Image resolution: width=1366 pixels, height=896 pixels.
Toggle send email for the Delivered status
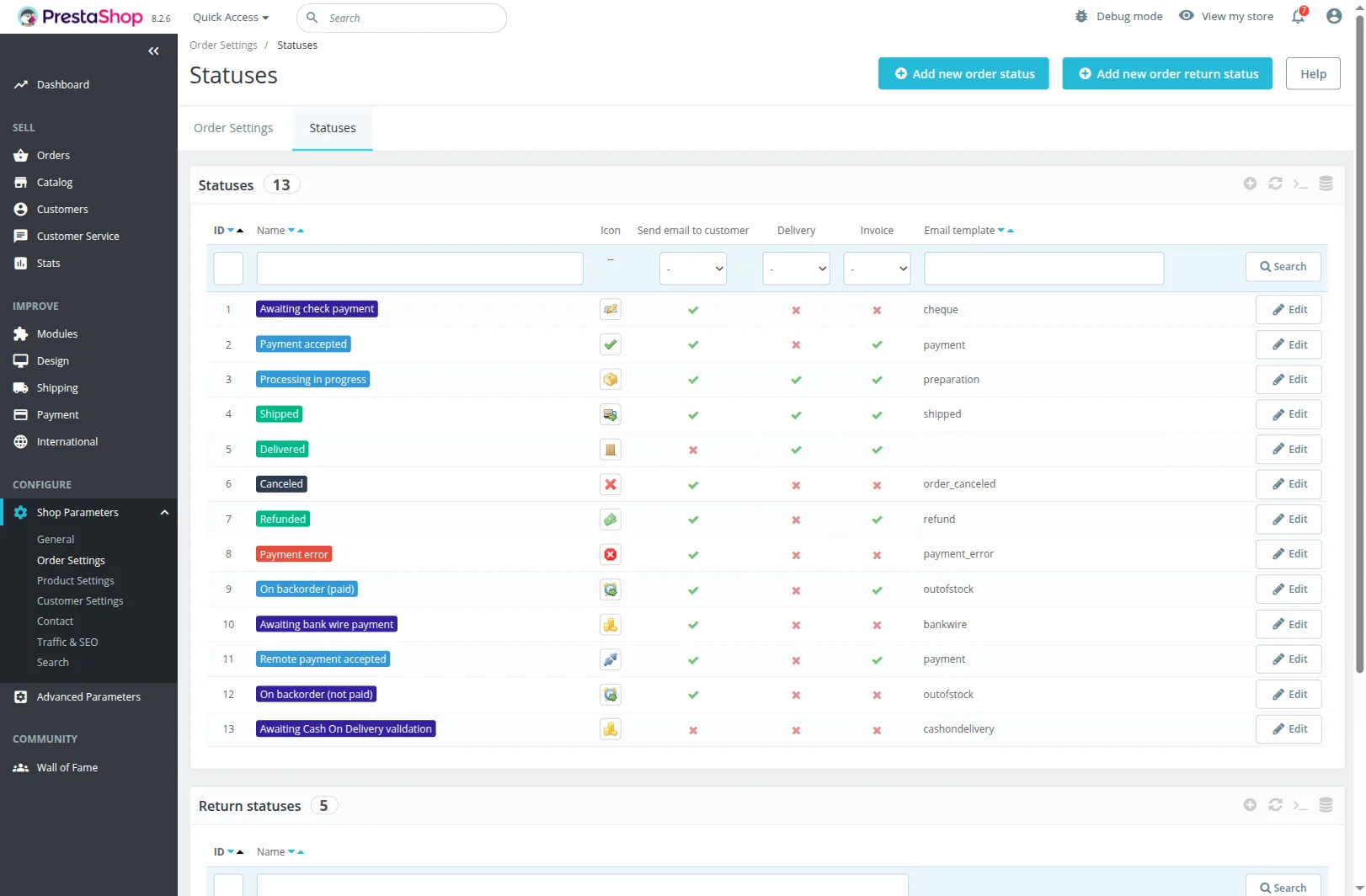click(693, 450)
